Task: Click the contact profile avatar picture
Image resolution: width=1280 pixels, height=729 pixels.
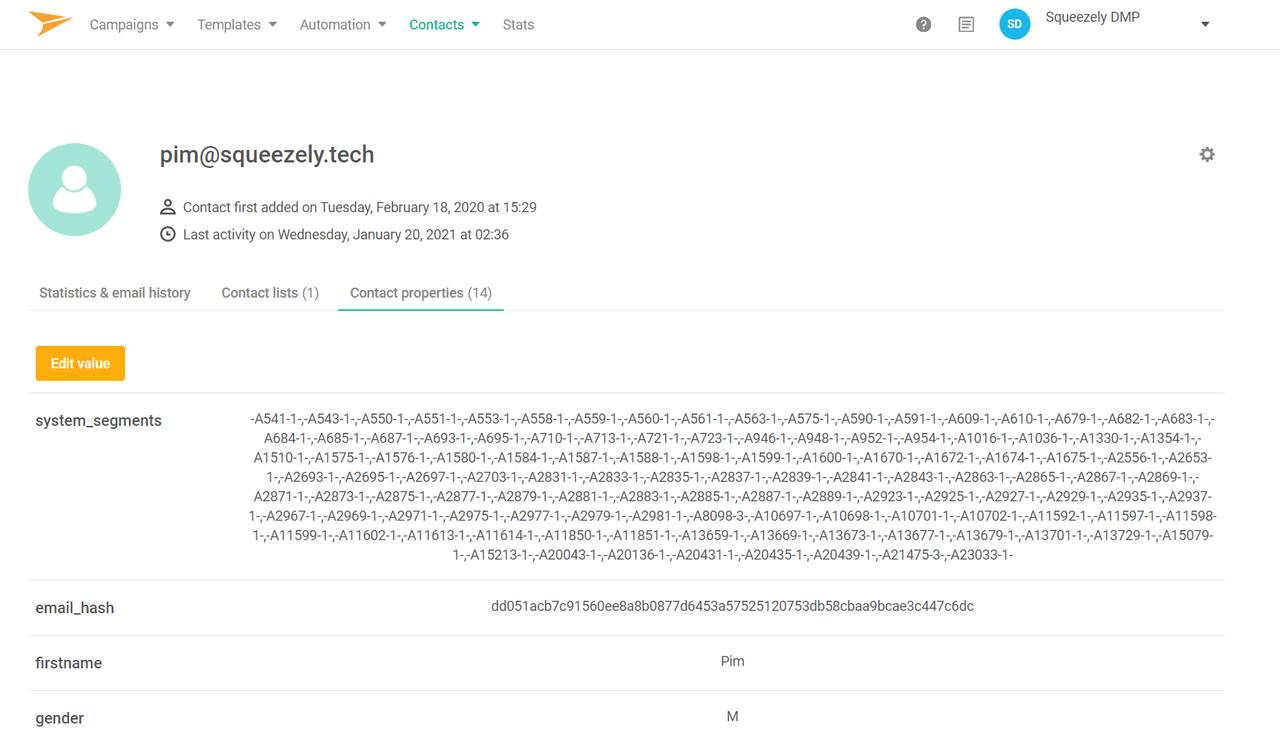Action: 75,190
